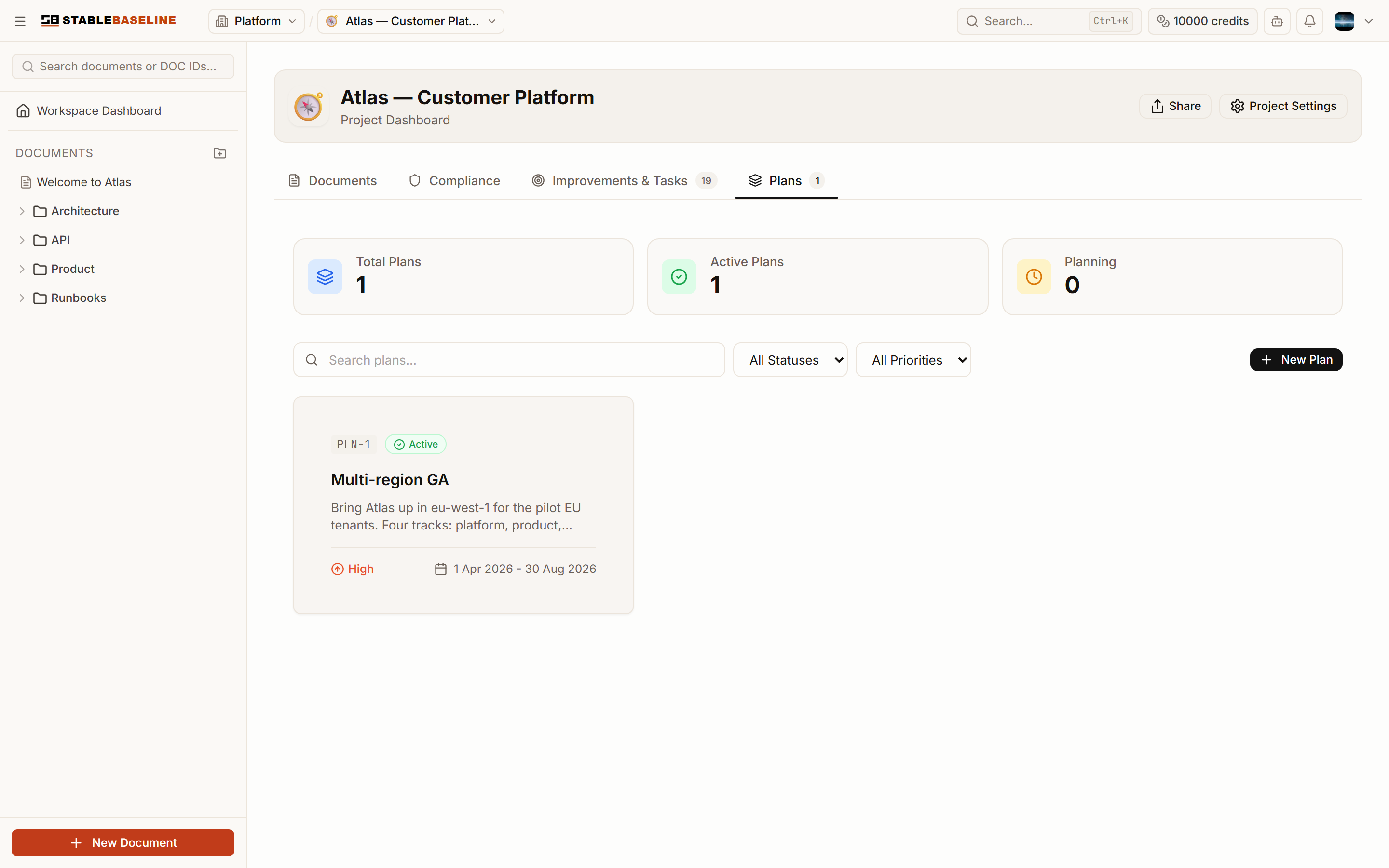Screen dimensions: 1389x868
Task: Click the Active Plans card
Action: tap(817, 277)
